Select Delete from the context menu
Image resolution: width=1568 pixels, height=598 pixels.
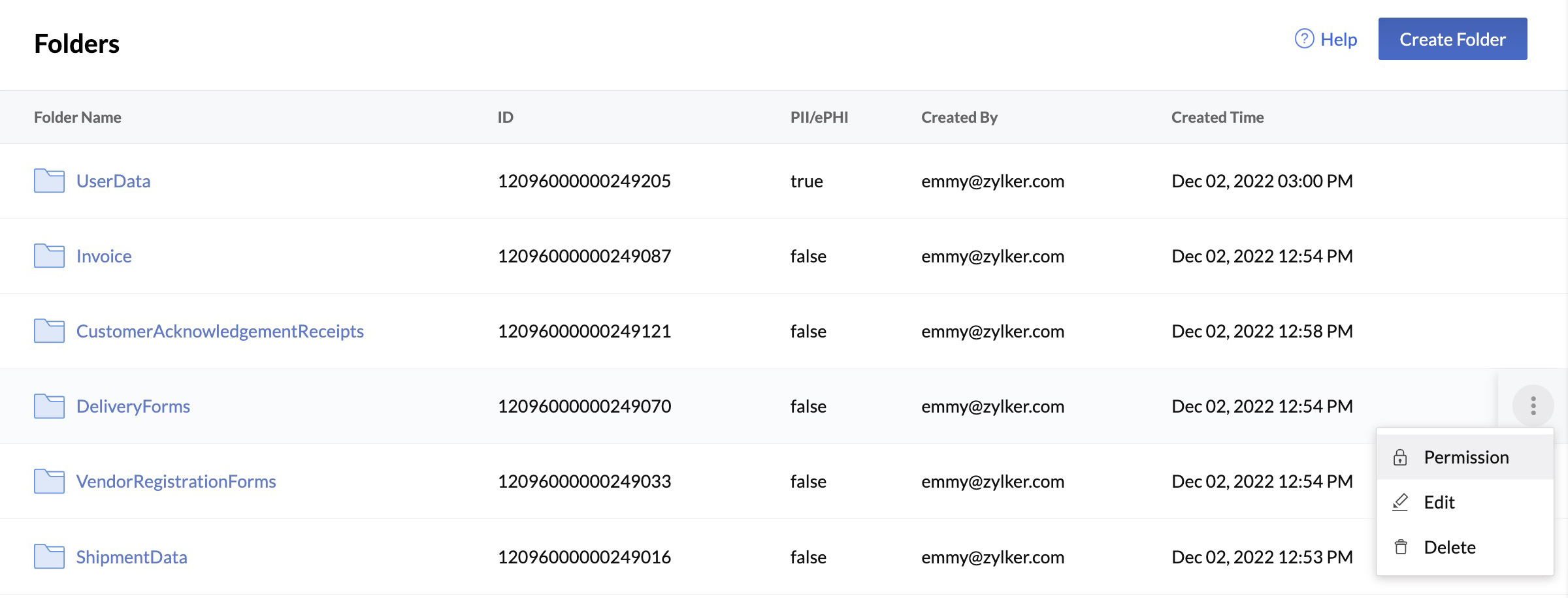click(1449, 547)
